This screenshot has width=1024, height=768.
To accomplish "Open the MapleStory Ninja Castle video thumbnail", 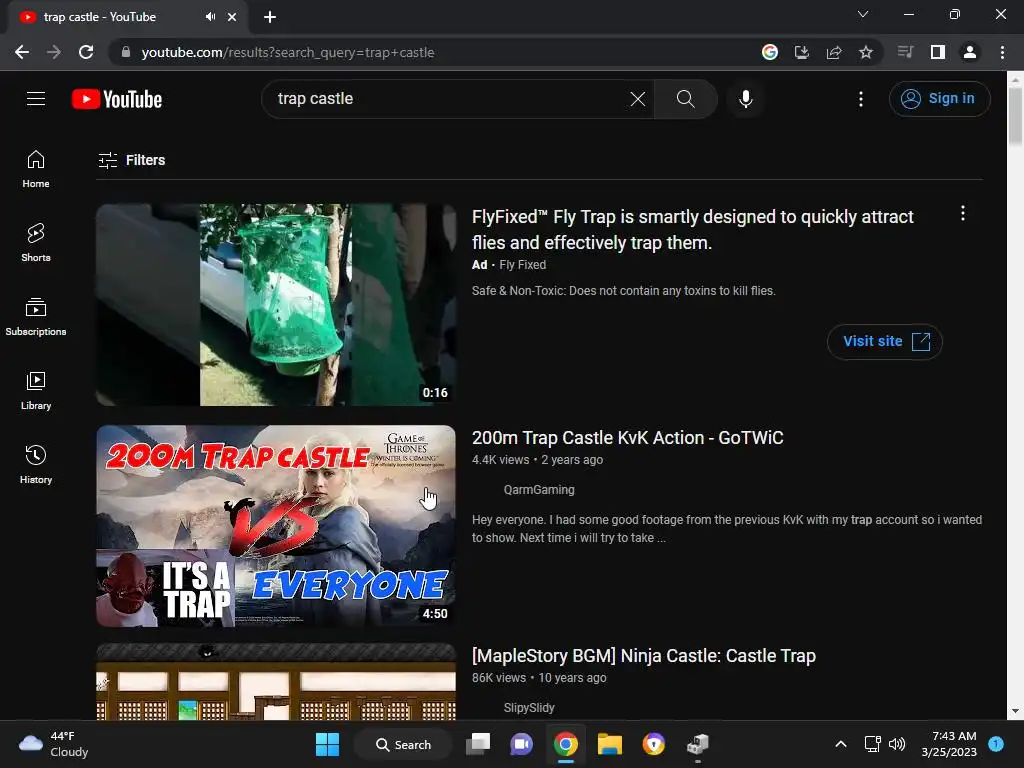I will pos(276,681).
